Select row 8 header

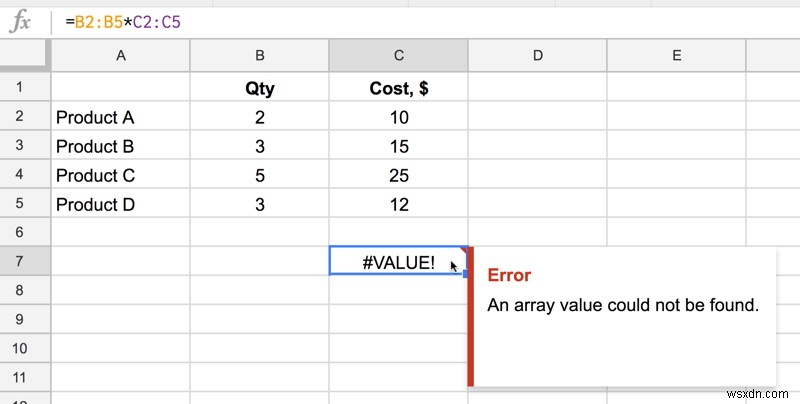click(x=26, y=290)
